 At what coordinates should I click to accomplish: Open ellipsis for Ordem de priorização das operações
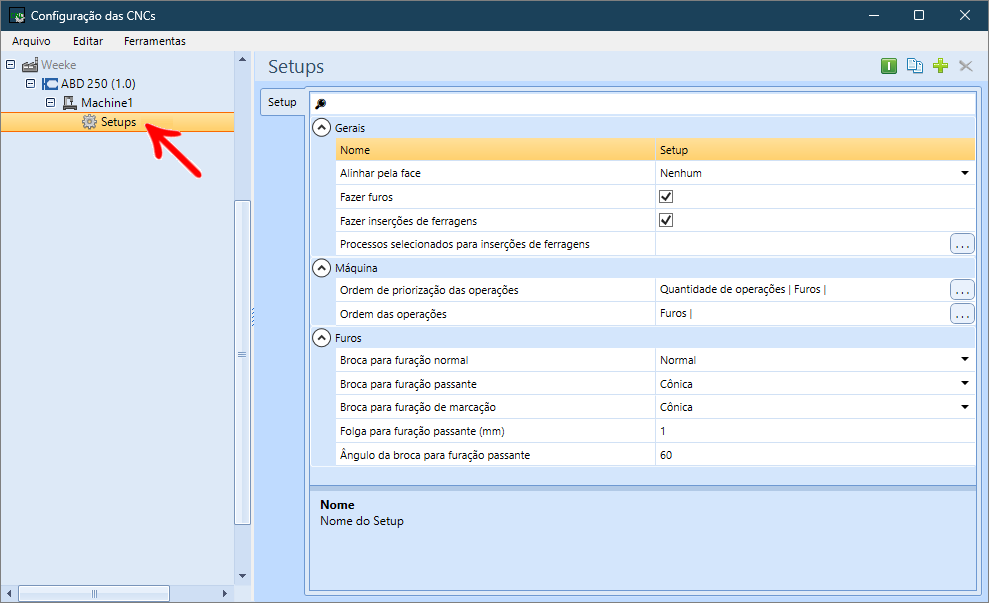tap(962, 290)
